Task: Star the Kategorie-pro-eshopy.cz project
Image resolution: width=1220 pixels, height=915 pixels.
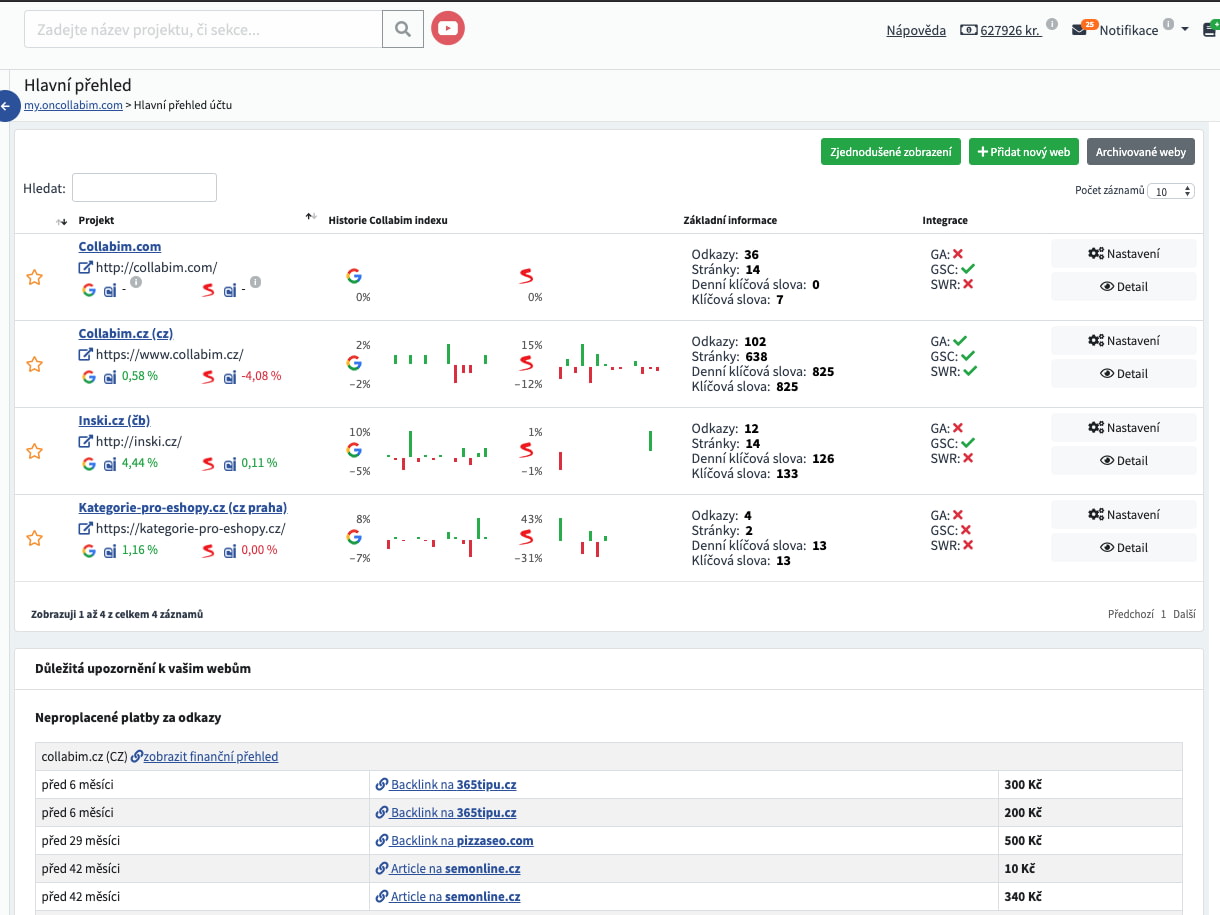Action: [x=34, y=538]
